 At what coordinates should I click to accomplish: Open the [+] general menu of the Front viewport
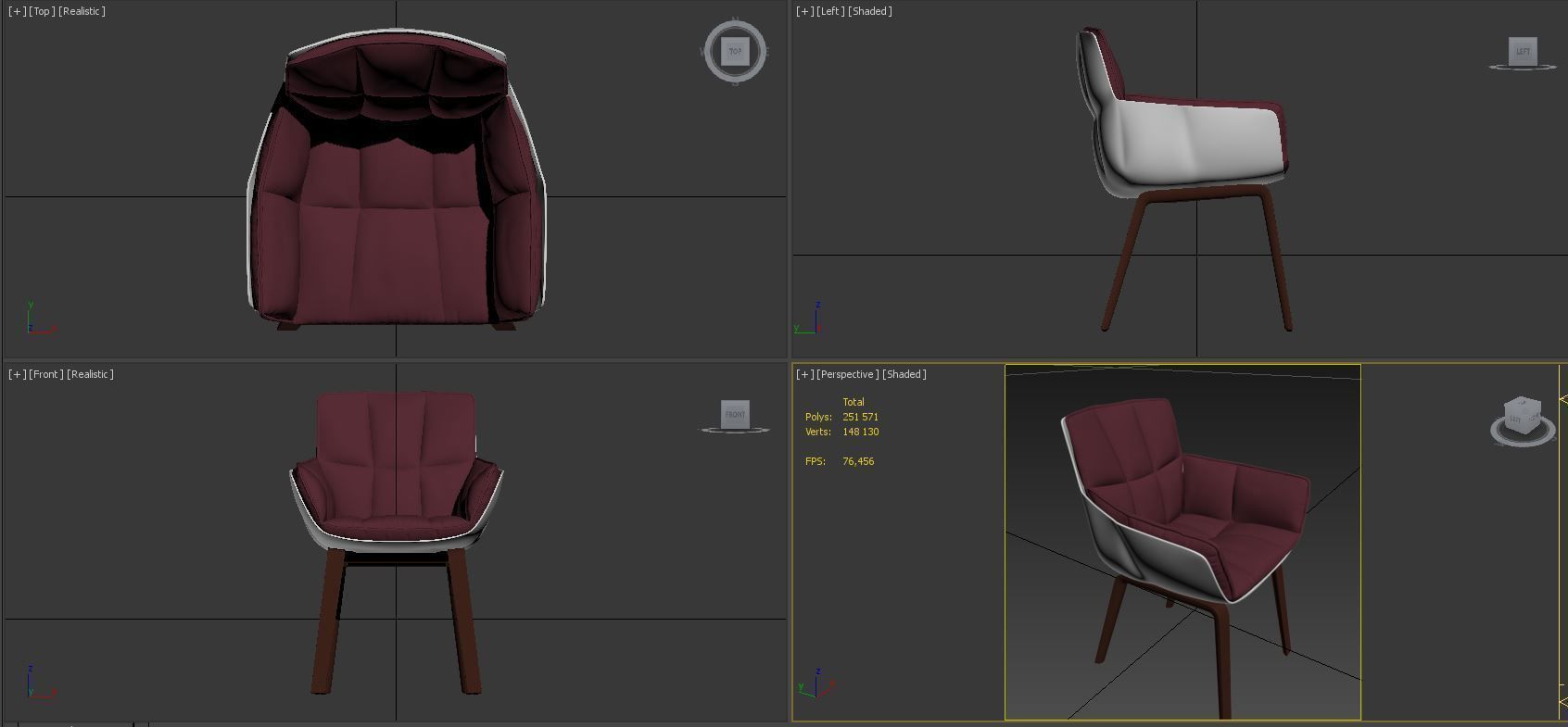[x=17, y=374]
